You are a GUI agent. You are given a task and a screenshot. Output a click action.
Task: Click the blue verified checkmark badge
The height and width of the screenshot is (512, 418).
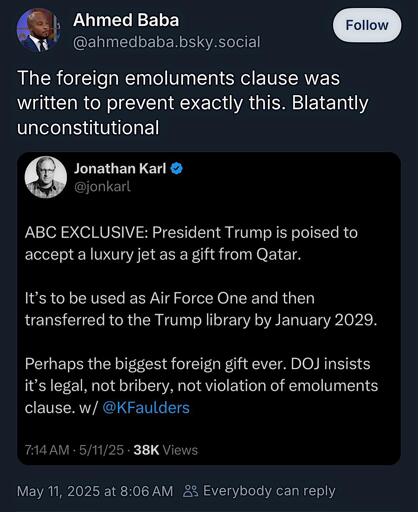click(177, 169)
